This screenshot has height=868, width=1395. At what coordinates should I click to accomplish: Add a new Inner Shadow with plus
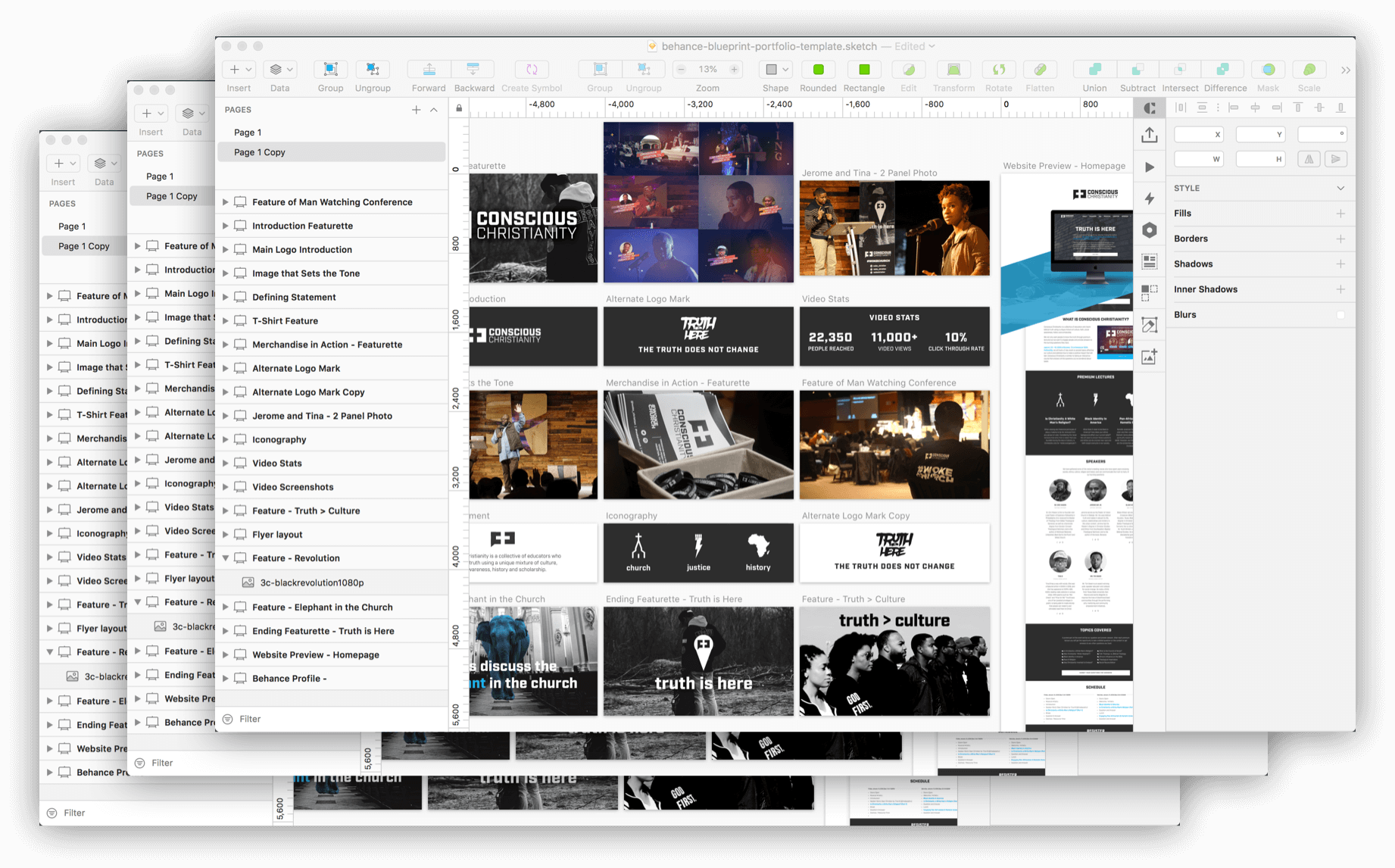pos(1340,289)
